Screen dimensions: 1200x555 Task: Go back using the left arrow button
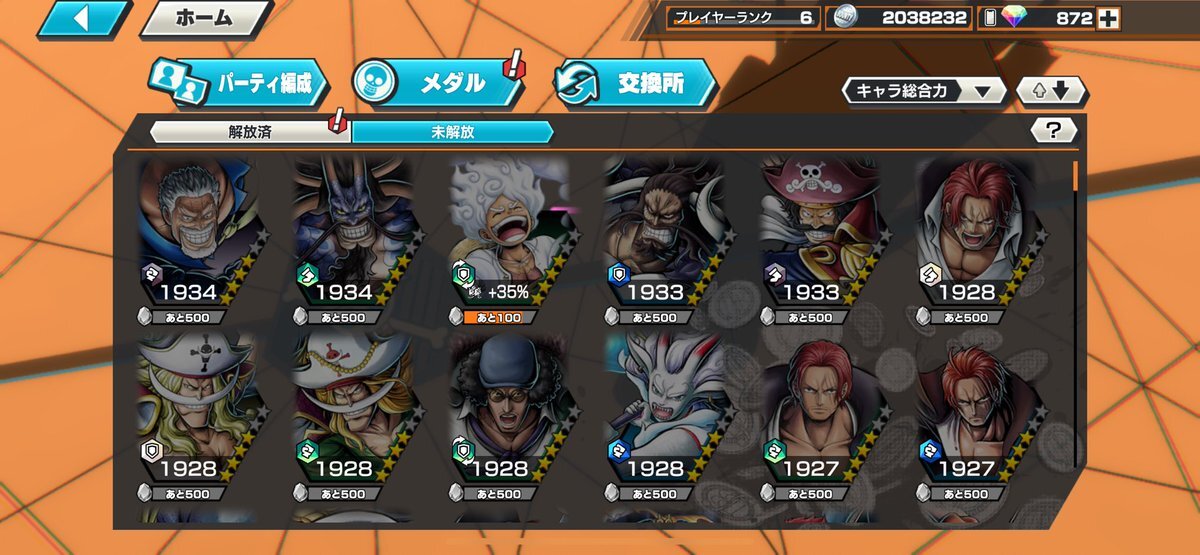coord(82,19)
